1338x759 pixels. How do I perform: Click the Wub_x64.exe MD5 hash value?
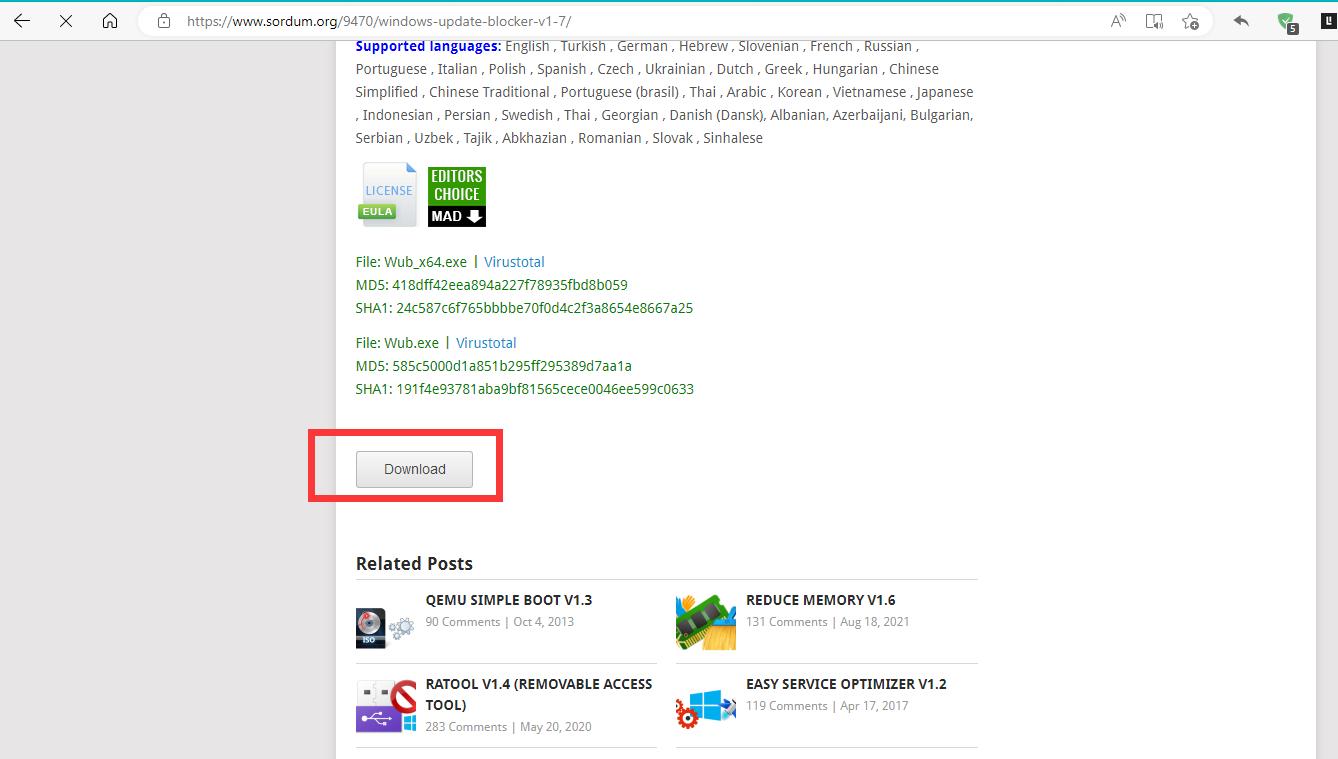(x=510, y=285)
